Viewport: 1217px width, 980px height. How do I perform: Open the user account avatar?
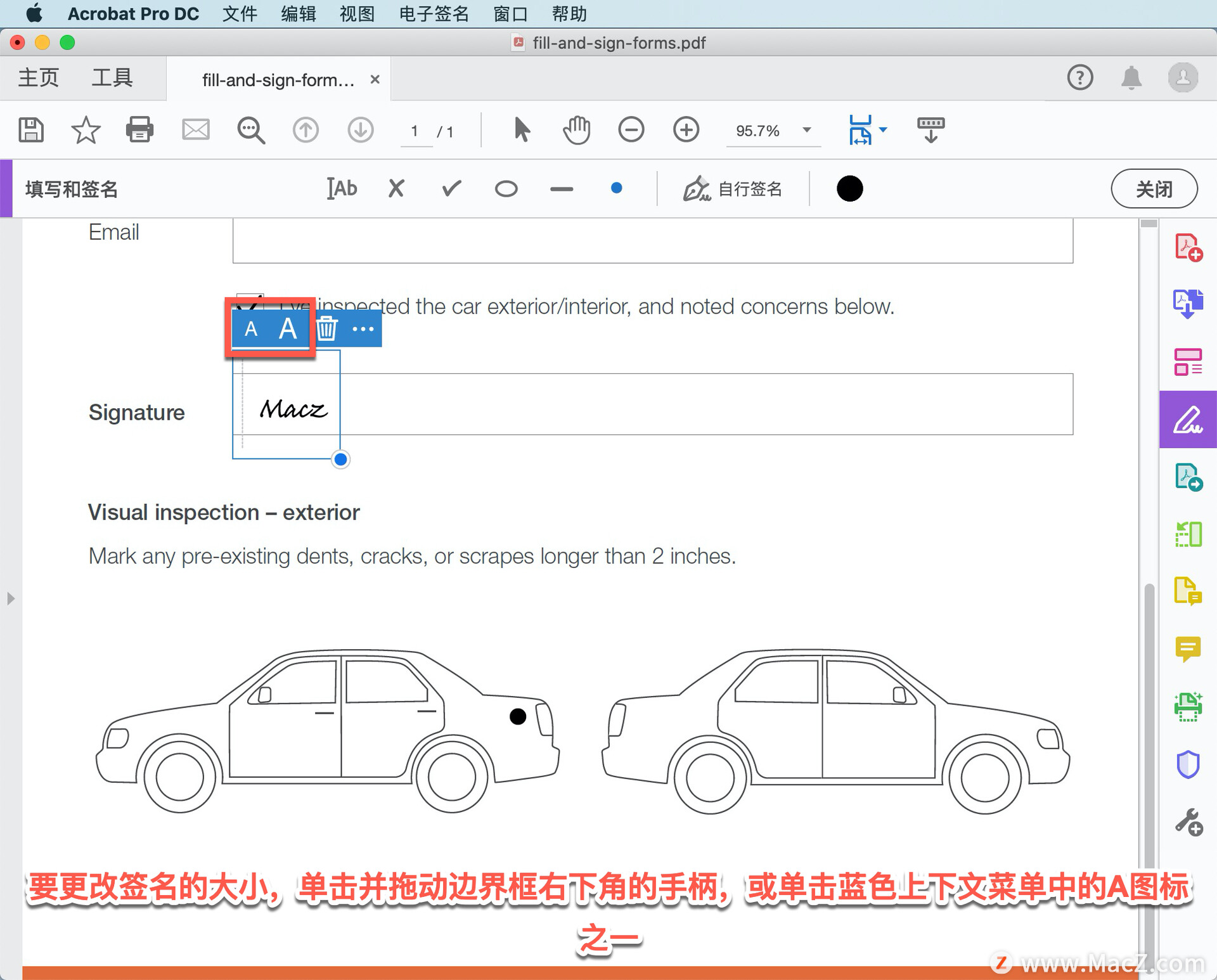click(x=1183, y=77)
